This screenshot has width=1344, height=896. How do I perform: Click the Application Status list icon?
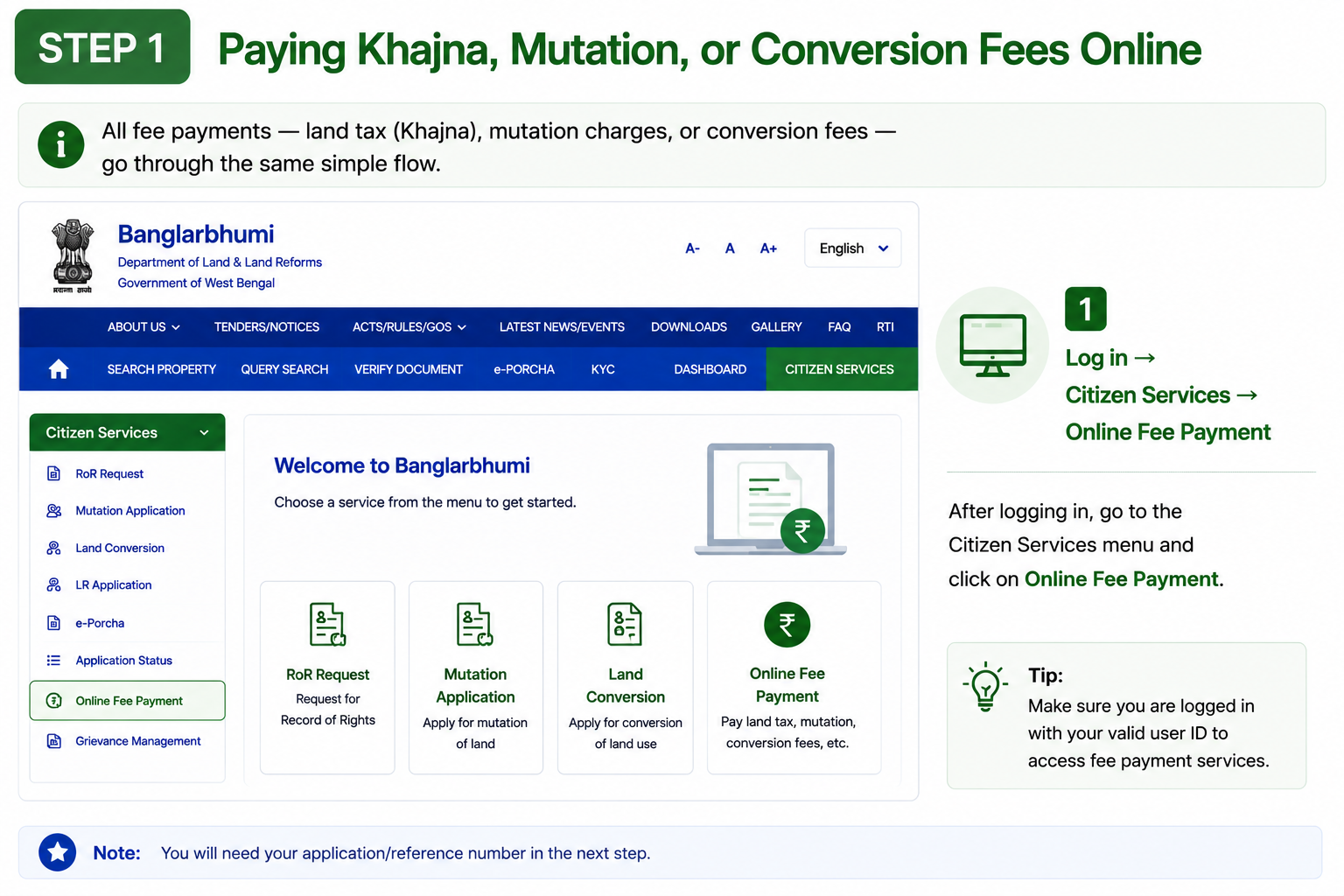53,661
